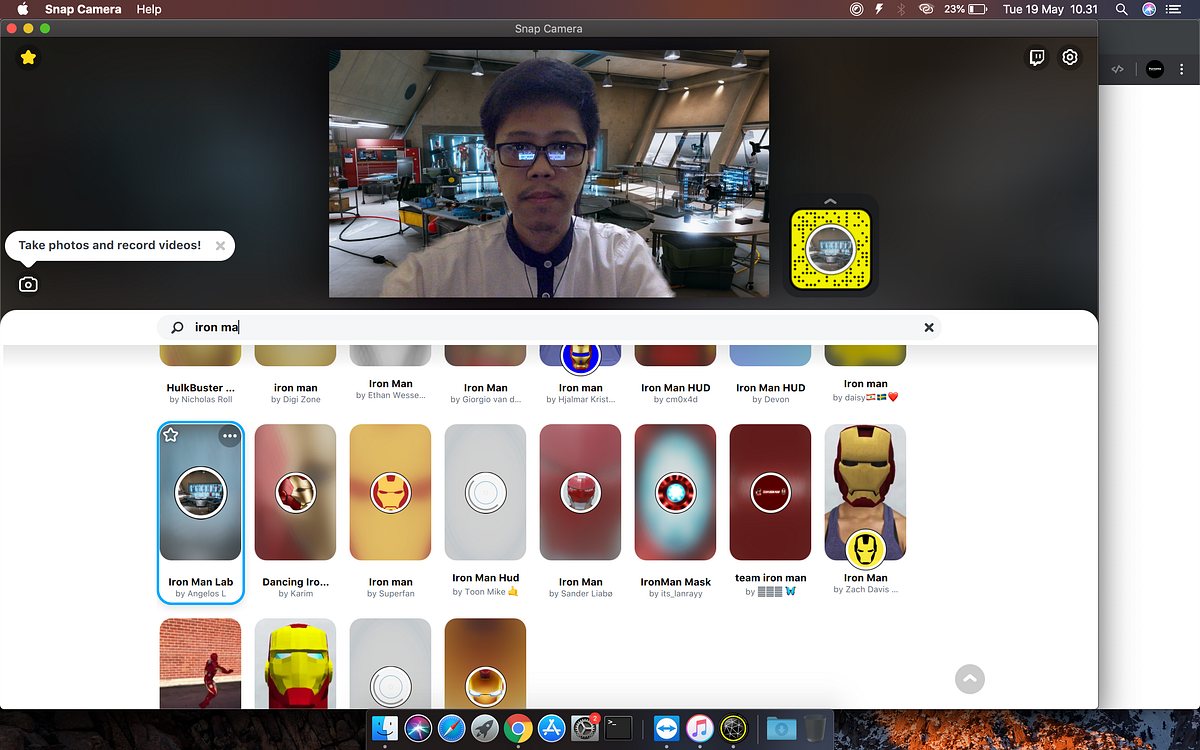Open Finder from the dock
The height and width of the screenshot is (750, 1200).
[x=385, y=728]
